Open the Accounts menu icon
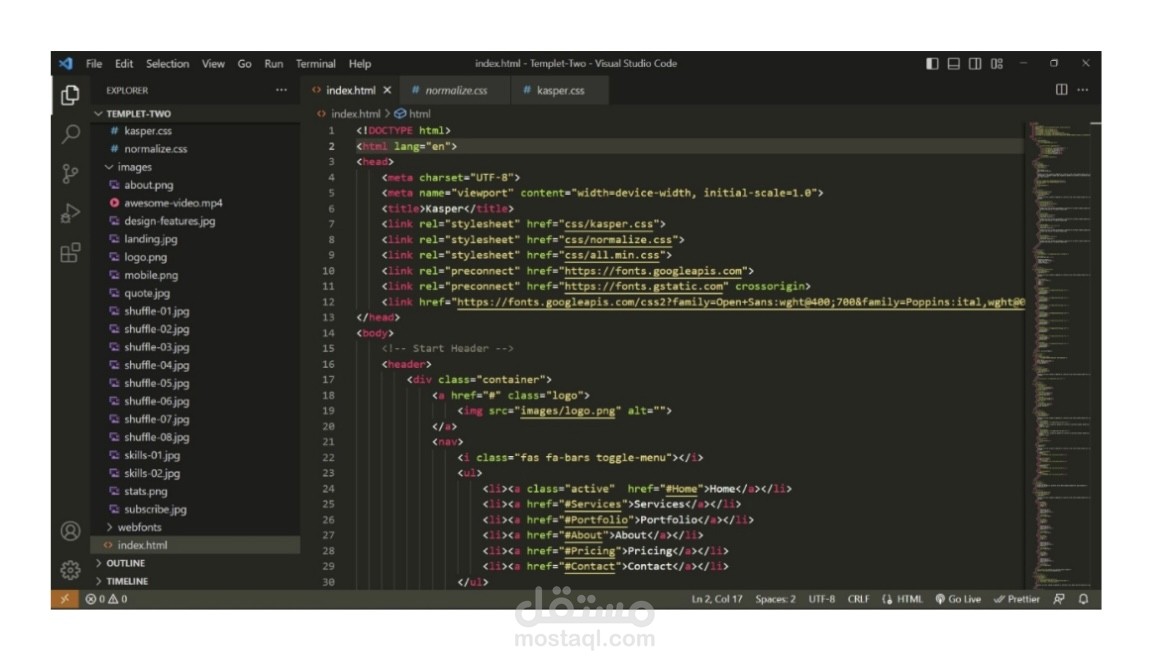1170x664 pixels. (x=70, y=531)
